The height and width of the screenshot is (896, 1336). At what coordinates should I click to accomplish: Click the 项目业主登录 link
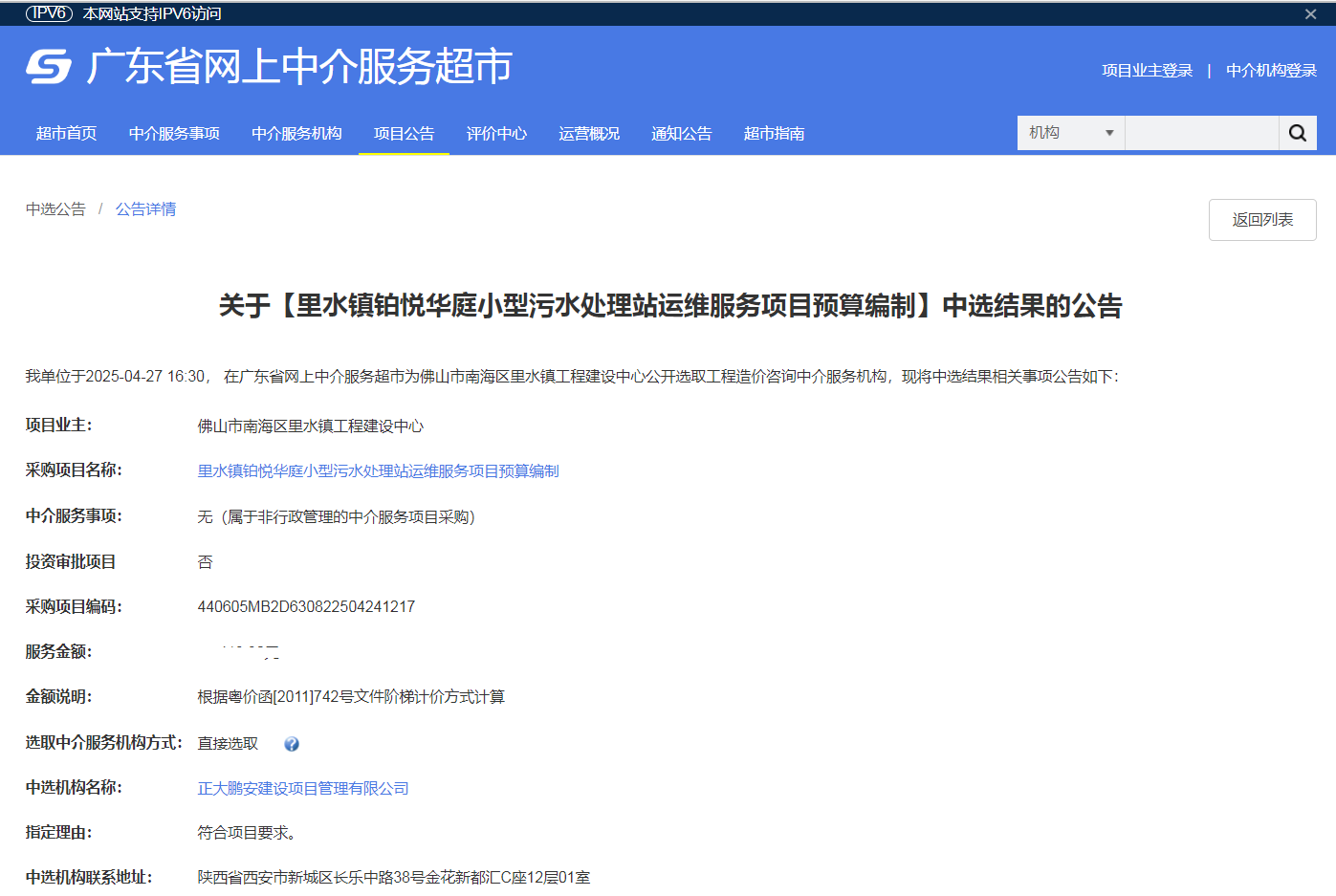[1147, 71]
